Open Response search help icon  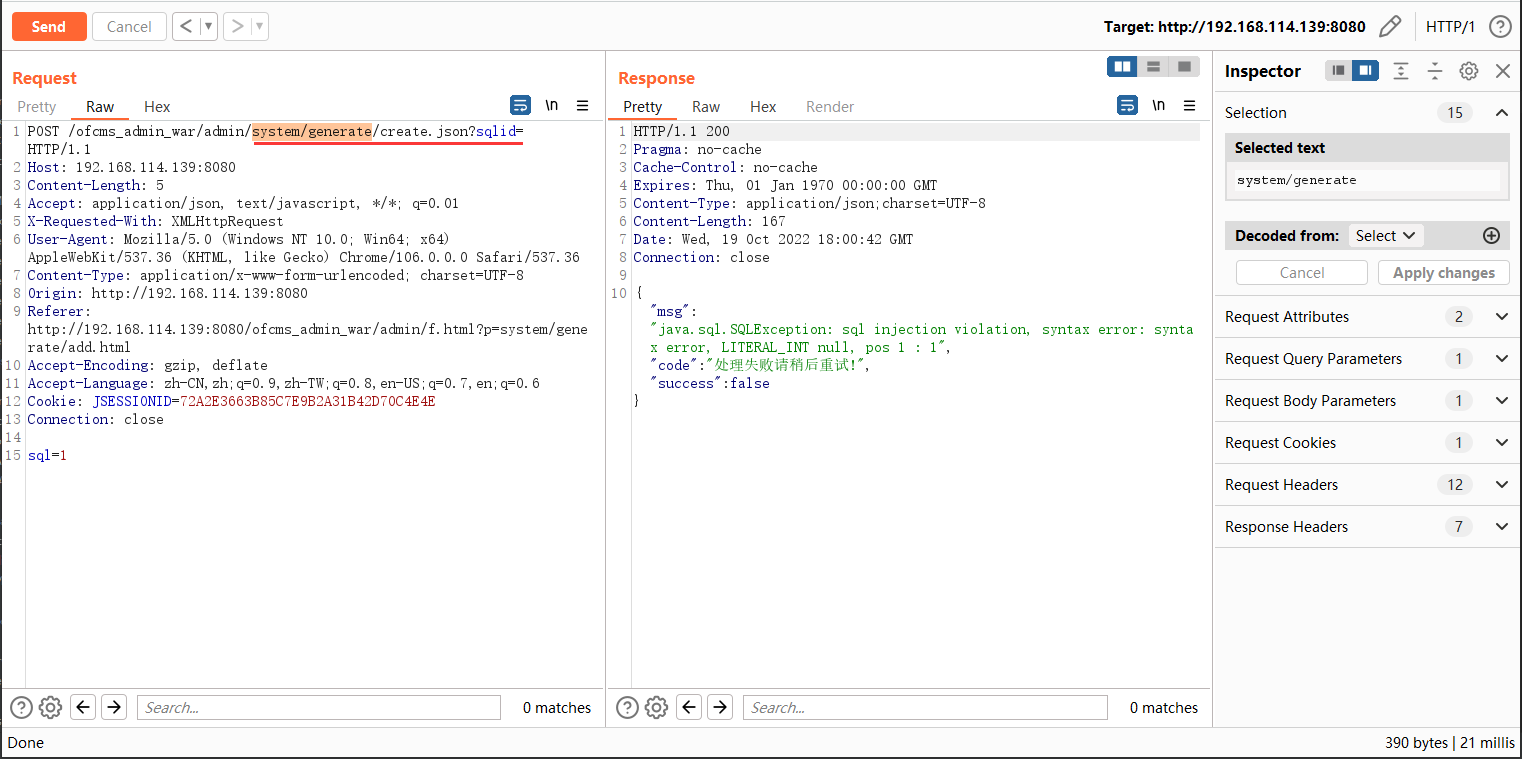(x=627, y=708)
